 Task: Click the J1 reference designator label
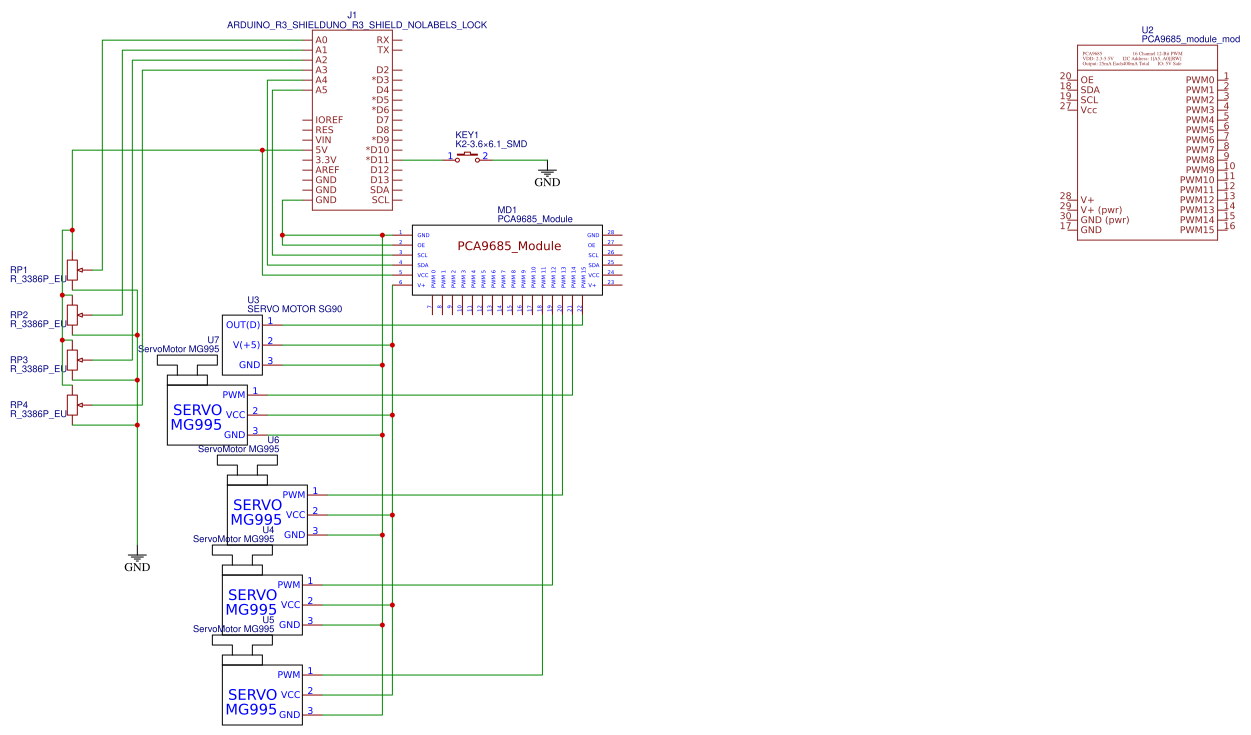tap(352, 14)
